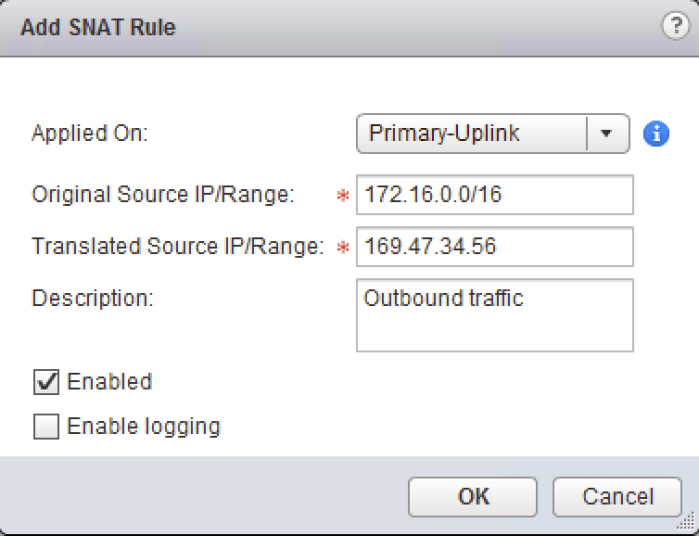Click the 'Applied On:' label

[90, 134]
